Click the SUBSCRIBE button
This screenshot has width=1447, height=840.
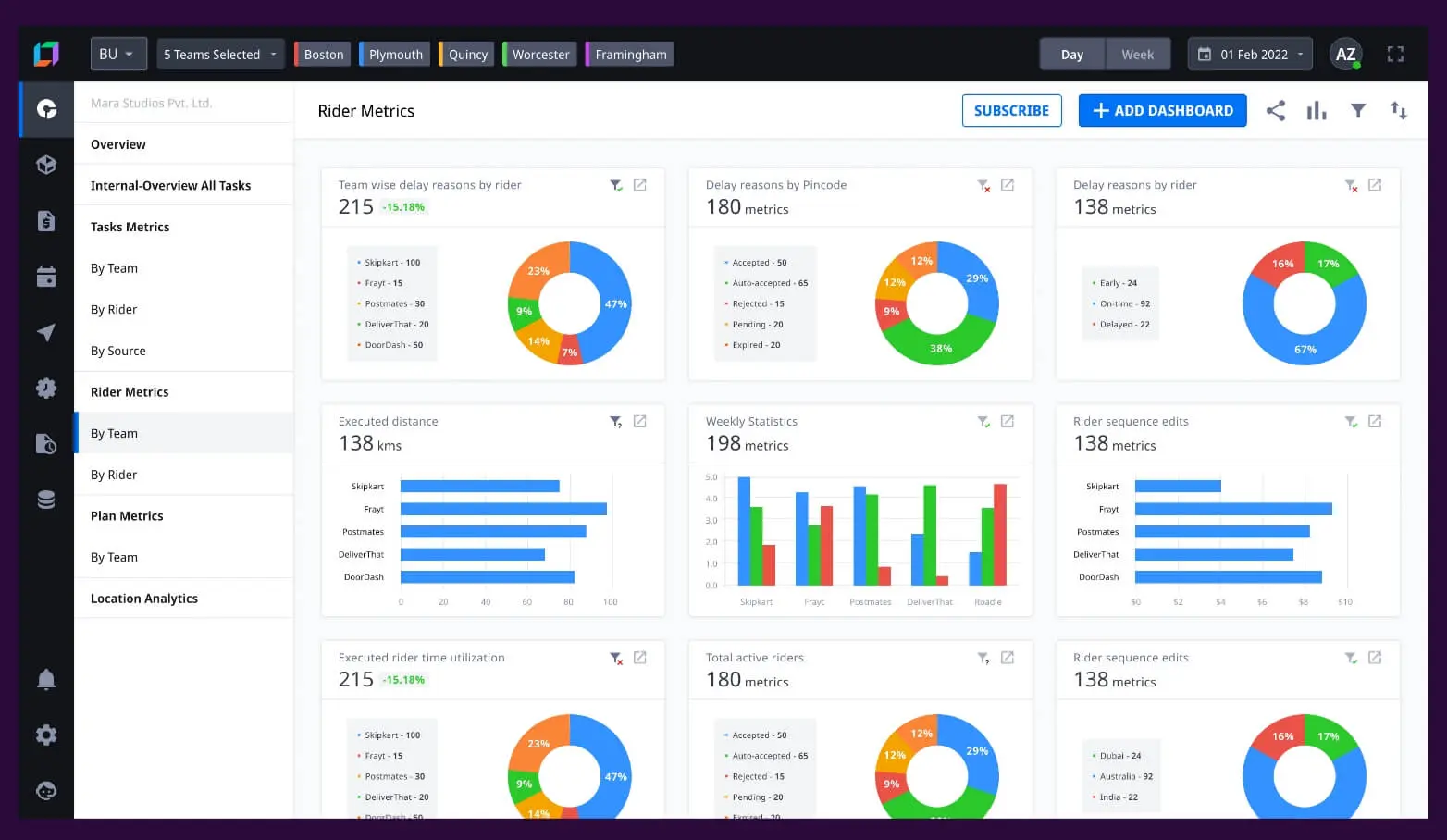[x=1011, y=110]
